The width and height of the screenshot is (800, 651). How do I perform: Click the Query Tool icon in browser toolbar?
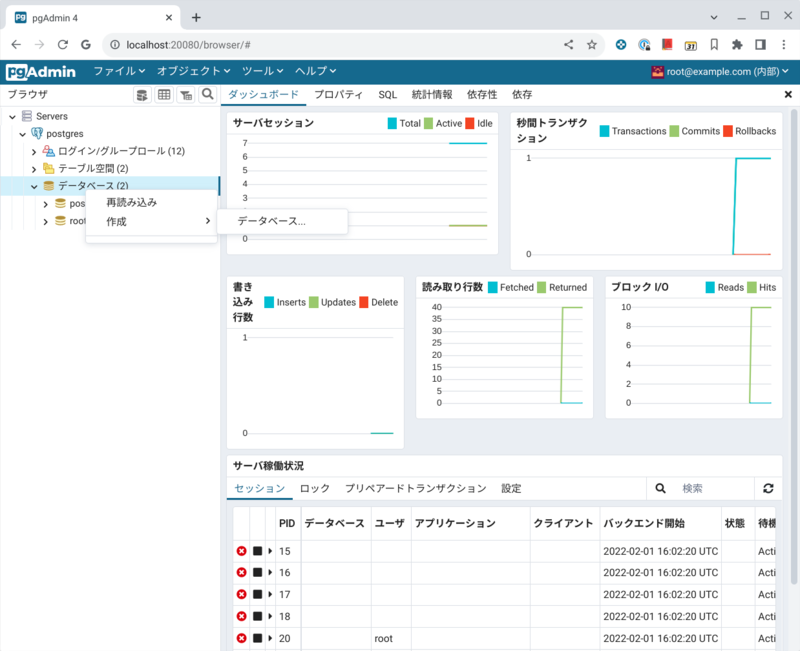tap(142, 95)
